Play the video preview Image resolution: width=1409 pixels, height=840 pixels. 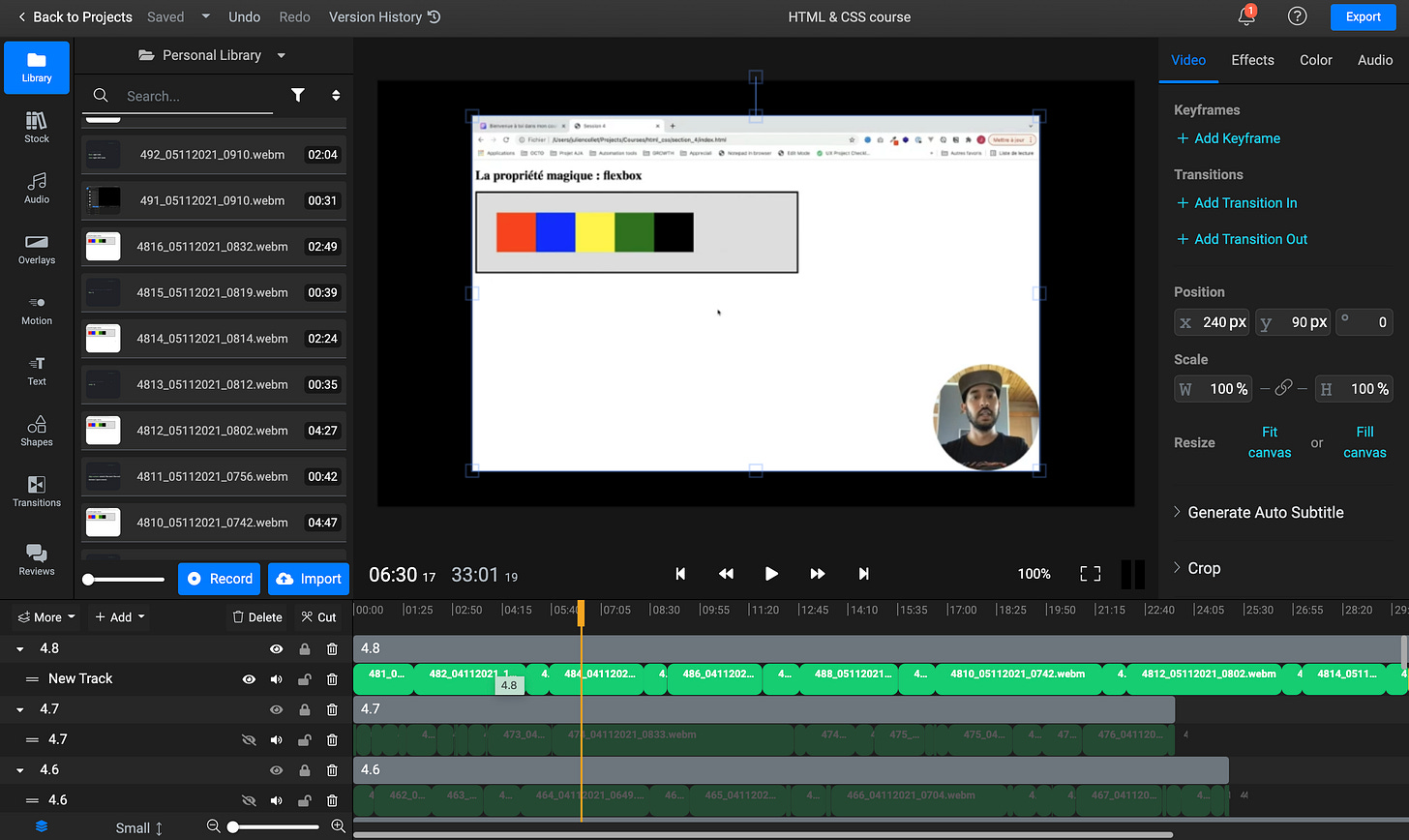click(x=771, y=574)
